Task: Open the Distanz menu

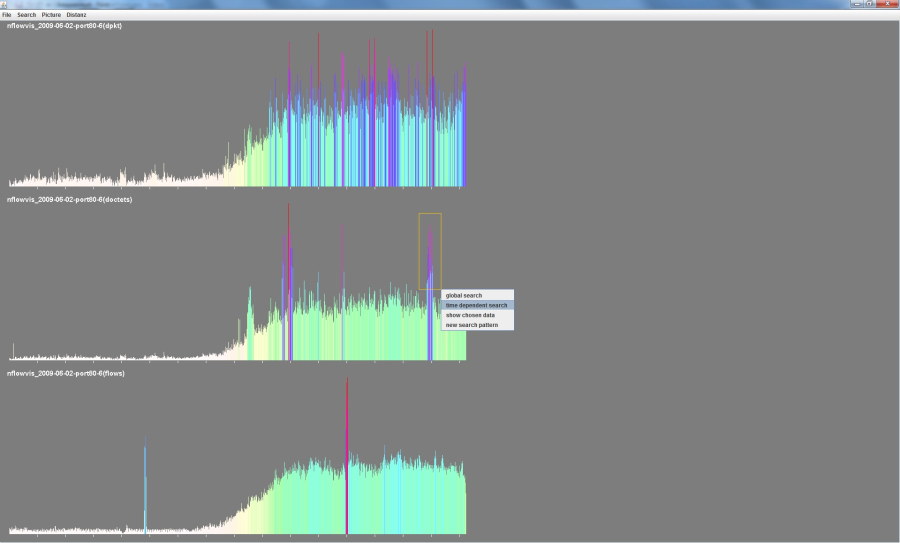Action: click(x=76, y=15)
